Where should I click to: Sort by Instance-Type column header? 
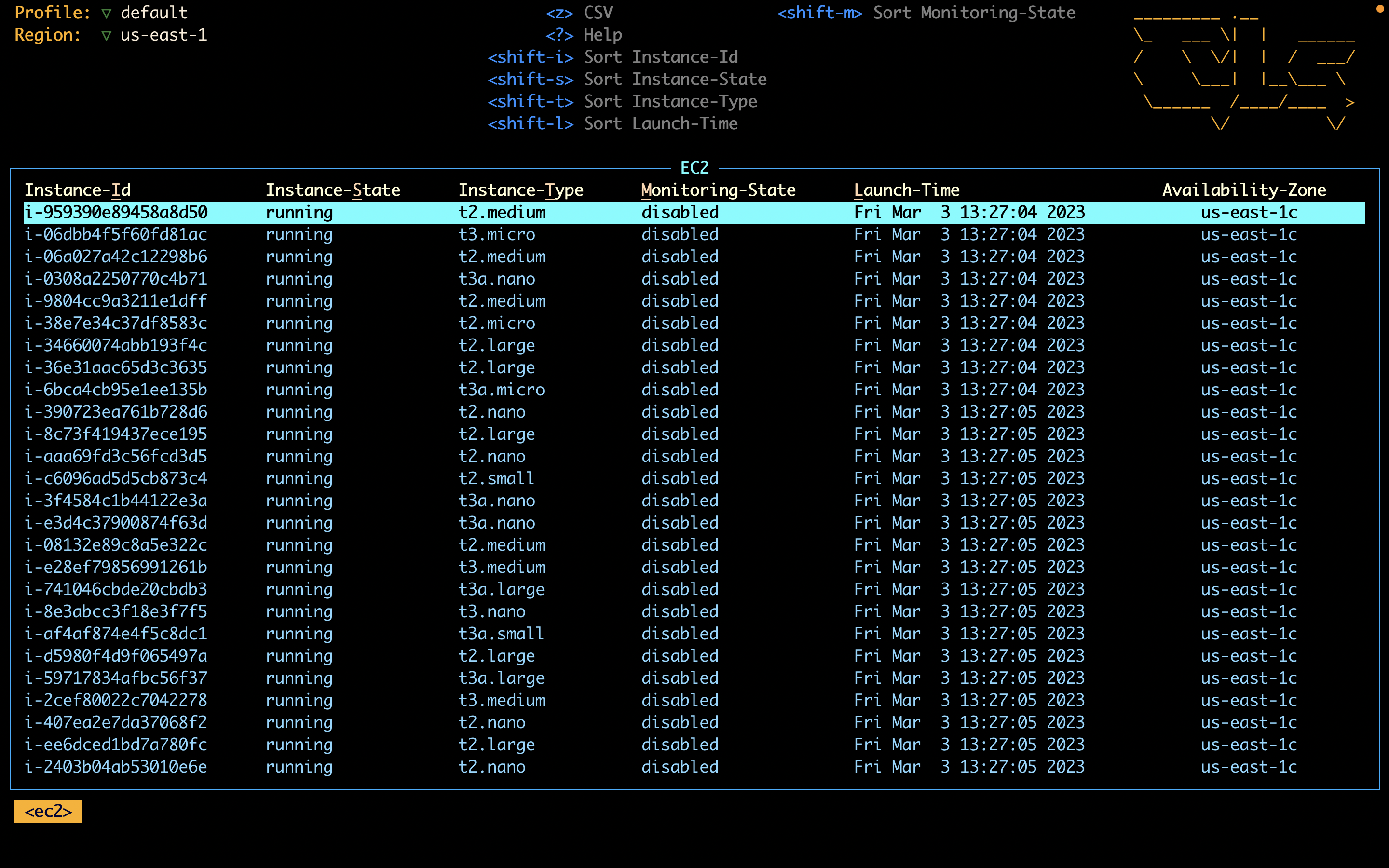520,190
